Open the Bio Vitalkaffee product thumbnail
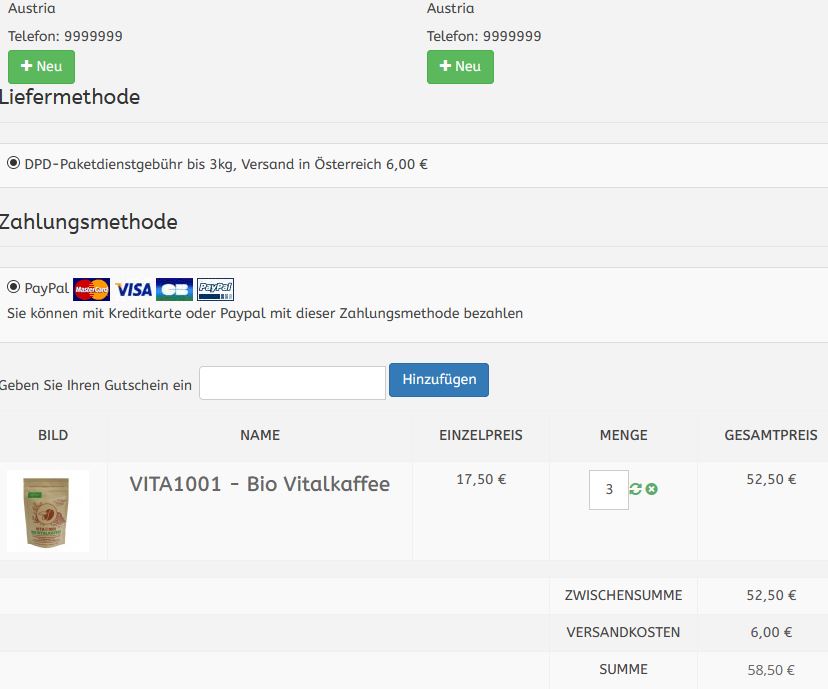This screenshot has height=689, width=828. 48,511
